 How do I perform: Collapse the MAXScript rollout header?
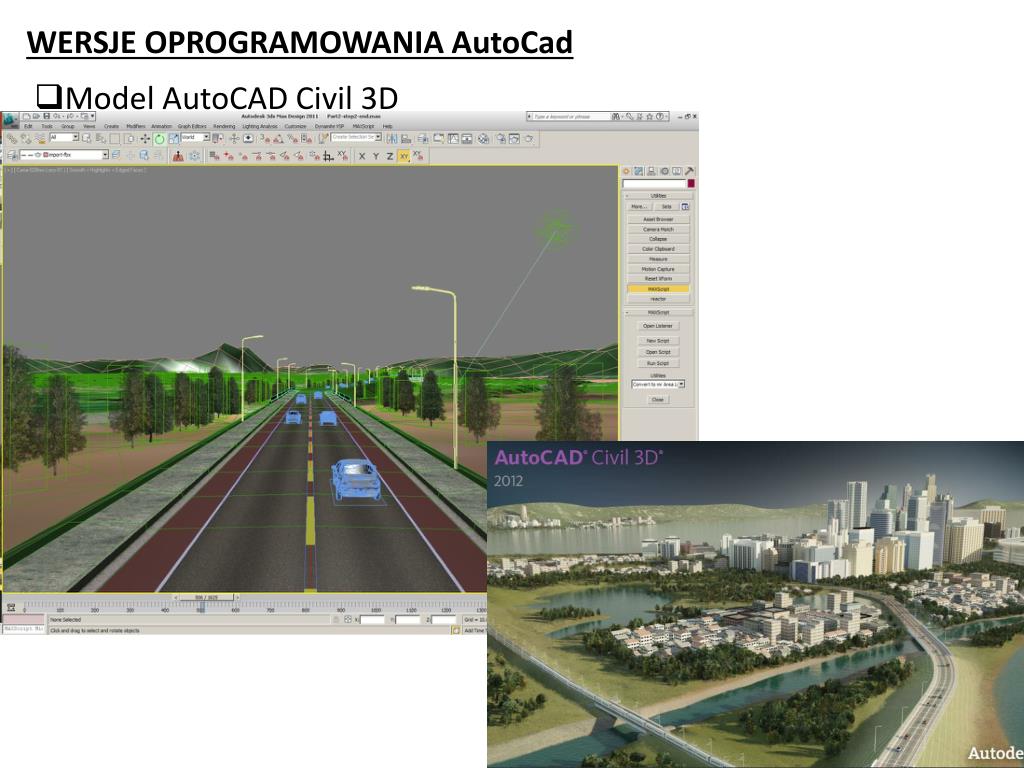pyautogui.click(x=658, y=312)
